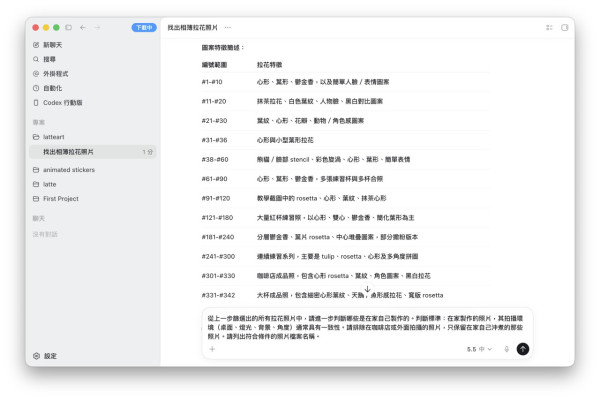Viewport: 600px width, 400px height.
Task: Click the #11-#20 table cell
Action: (x=214, y=101)
